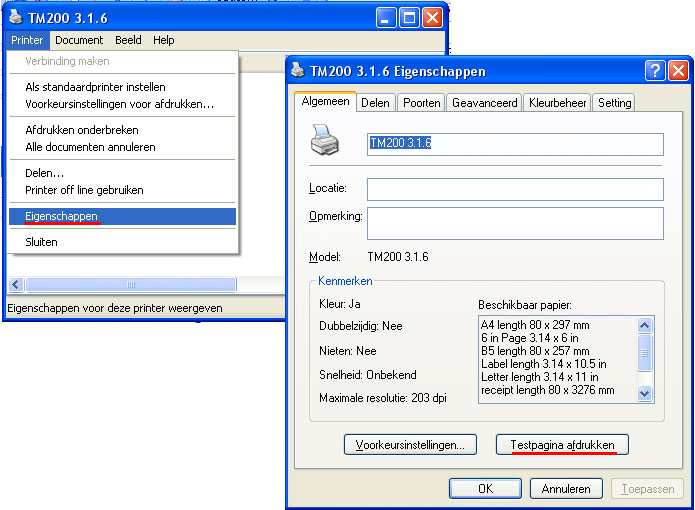Open Voorkeursinstellingen button
695x510 pixels.
pyautogui.click(x=409, y=444)
